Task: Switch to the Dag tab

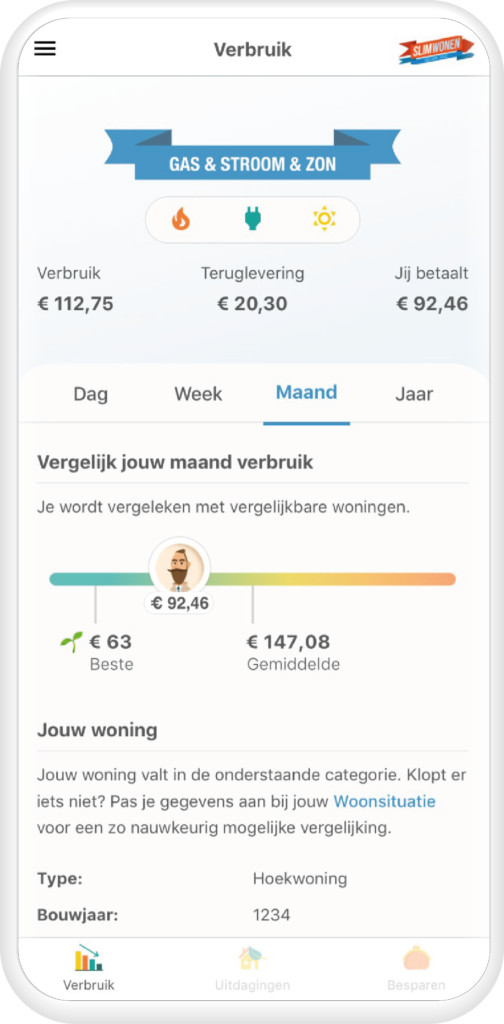Action: click(91, 394)
